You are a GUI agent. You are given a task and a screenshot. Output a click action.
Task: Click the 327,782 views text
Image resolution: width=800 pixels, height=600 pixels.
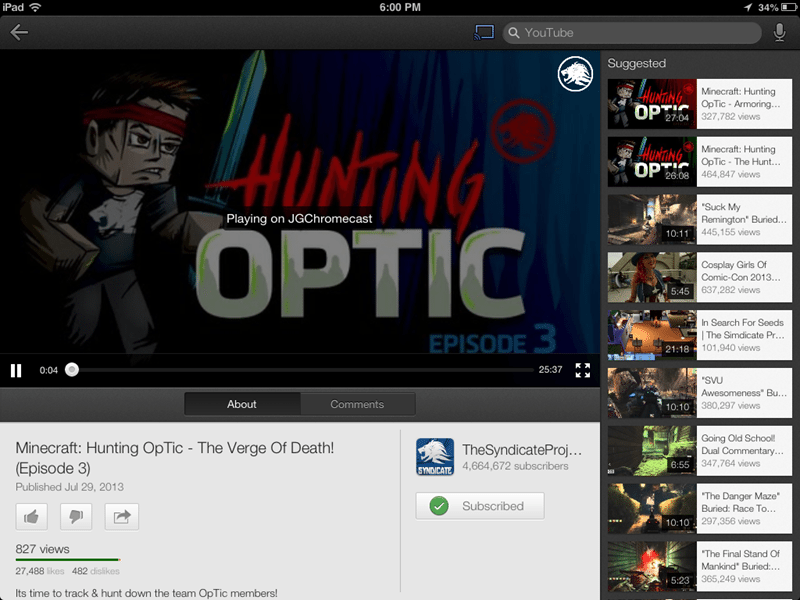[731, 117]
